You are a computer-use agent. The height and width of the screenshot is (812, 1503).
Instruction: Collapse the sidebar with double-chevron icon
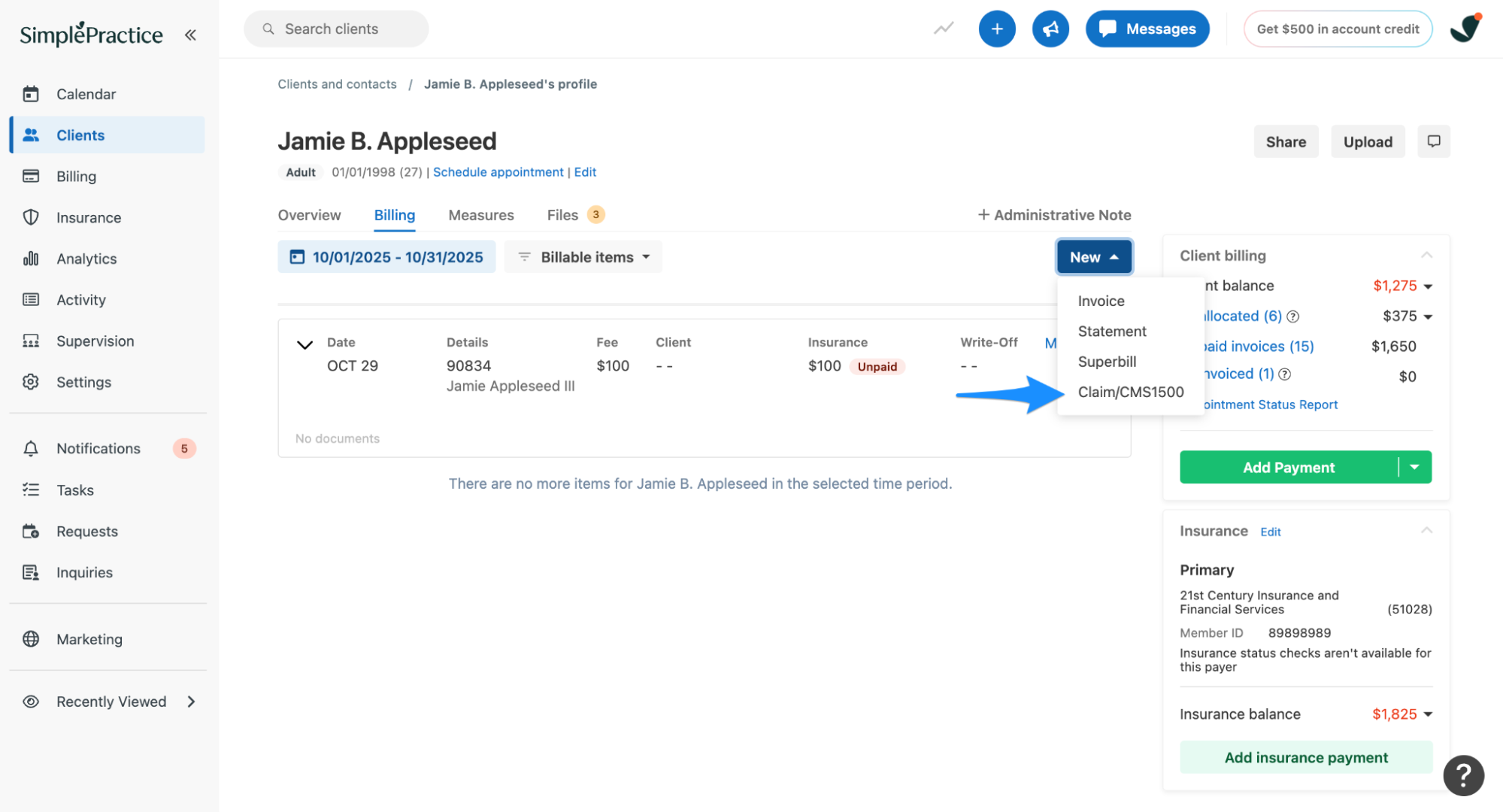(x=190, y=35)
